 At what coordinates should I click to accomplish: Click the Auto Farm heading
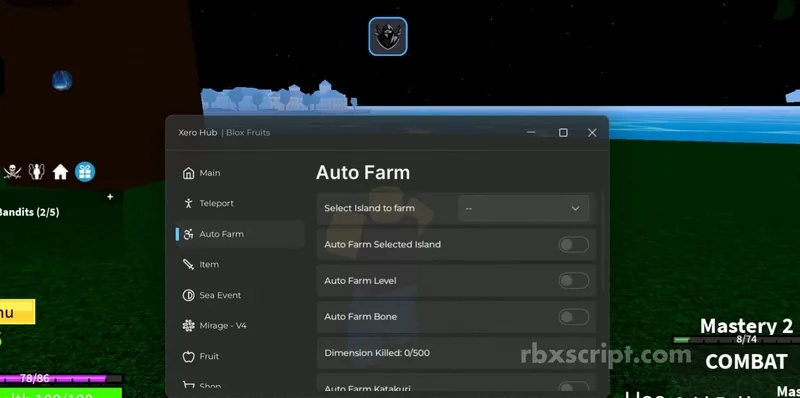click(x=363, y=172)
